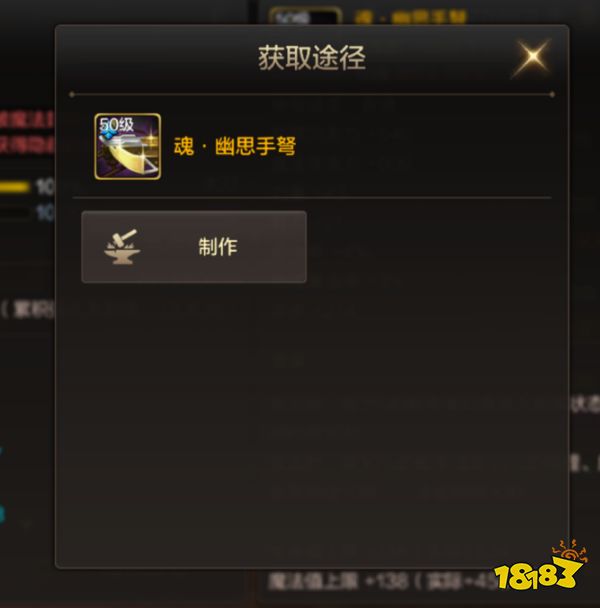Click the blurred yellow item name behind dialog
Image resolution: width=600 pixels, height=608 pixels.
411,17
